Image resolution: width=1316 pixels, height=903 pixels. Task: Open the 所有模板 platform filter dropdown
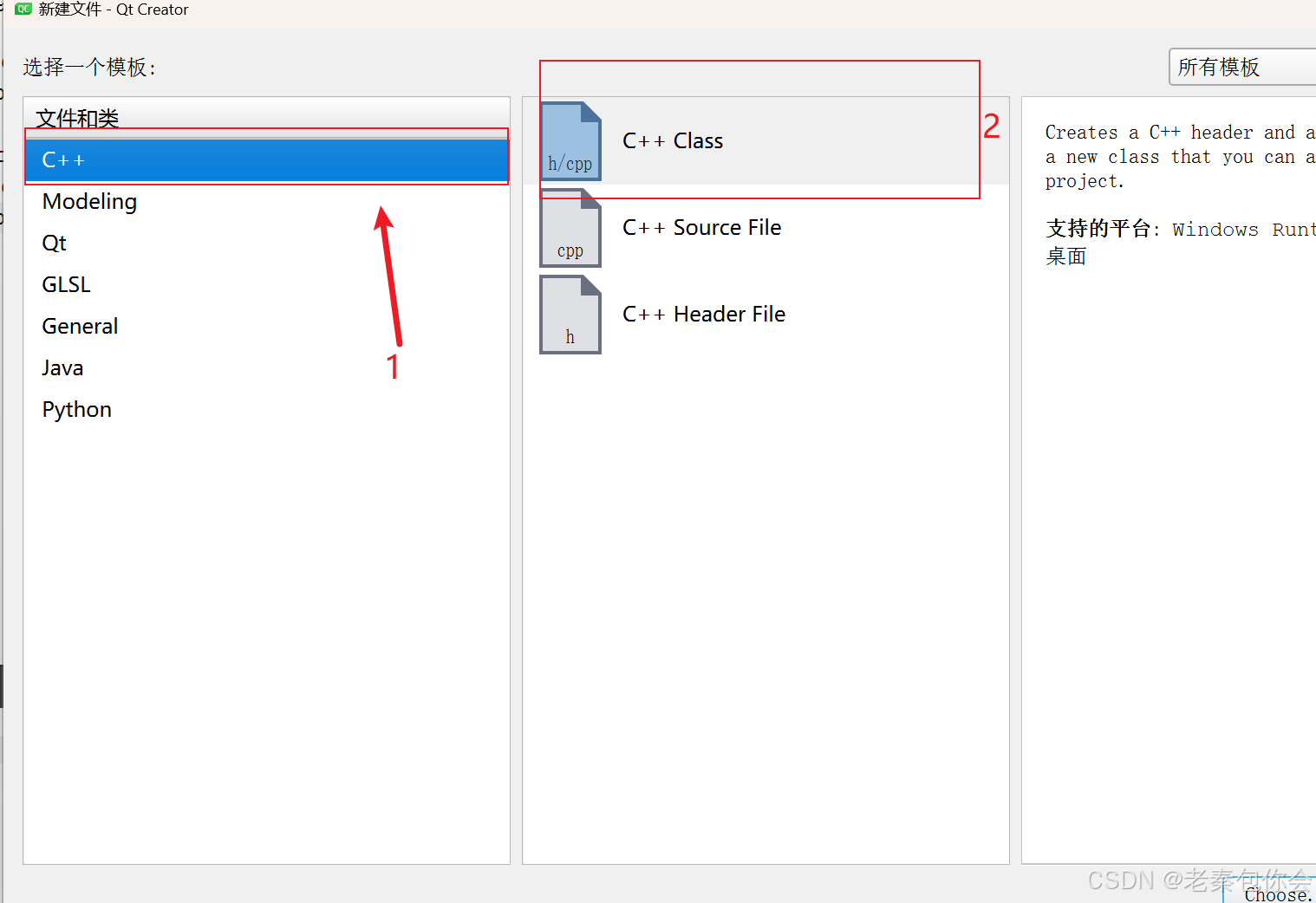point(1242,67)
